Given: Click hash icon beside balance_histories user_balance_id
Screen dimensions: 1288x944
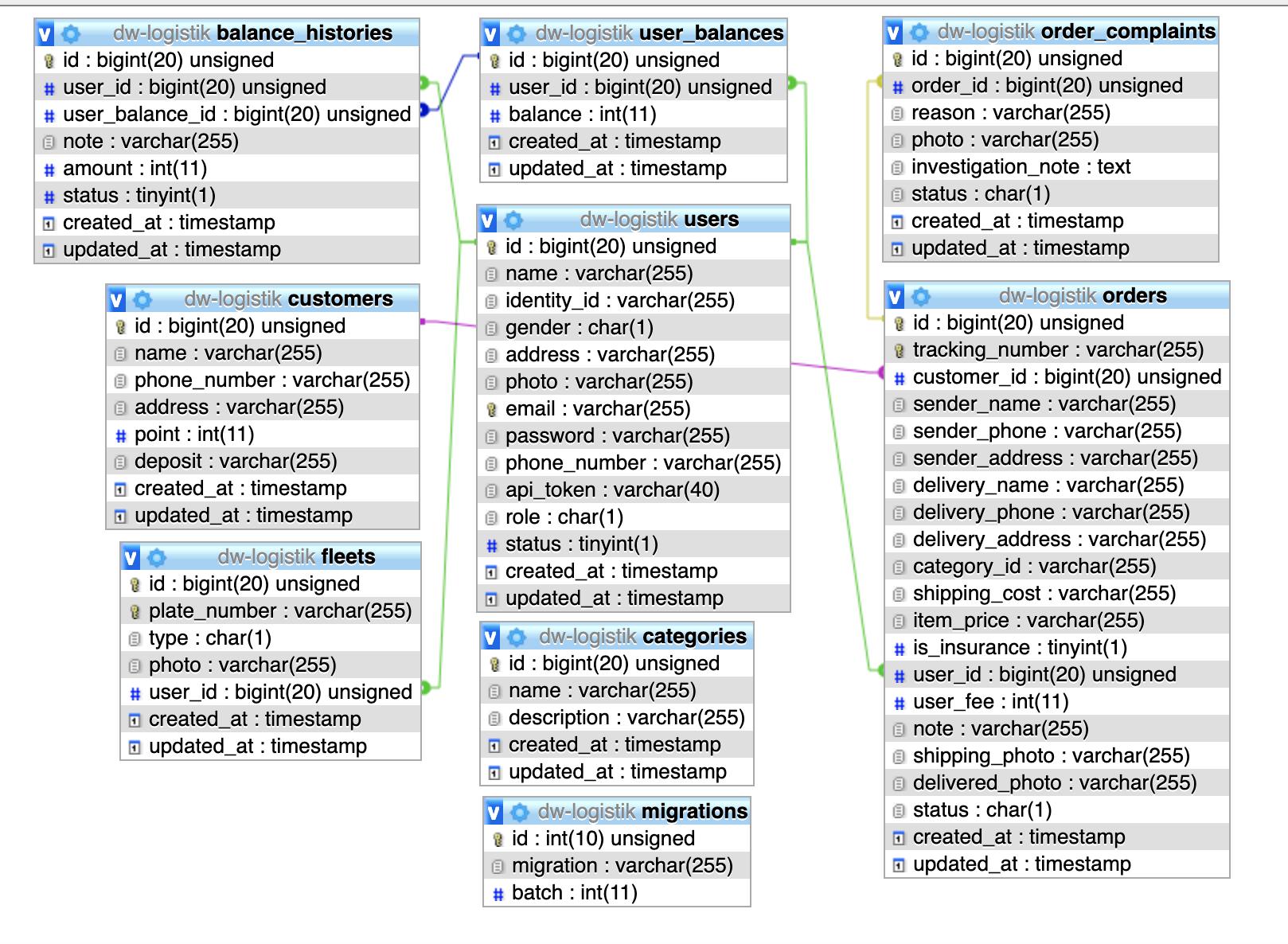Looking at the screenshot, I should coord(49,115).
